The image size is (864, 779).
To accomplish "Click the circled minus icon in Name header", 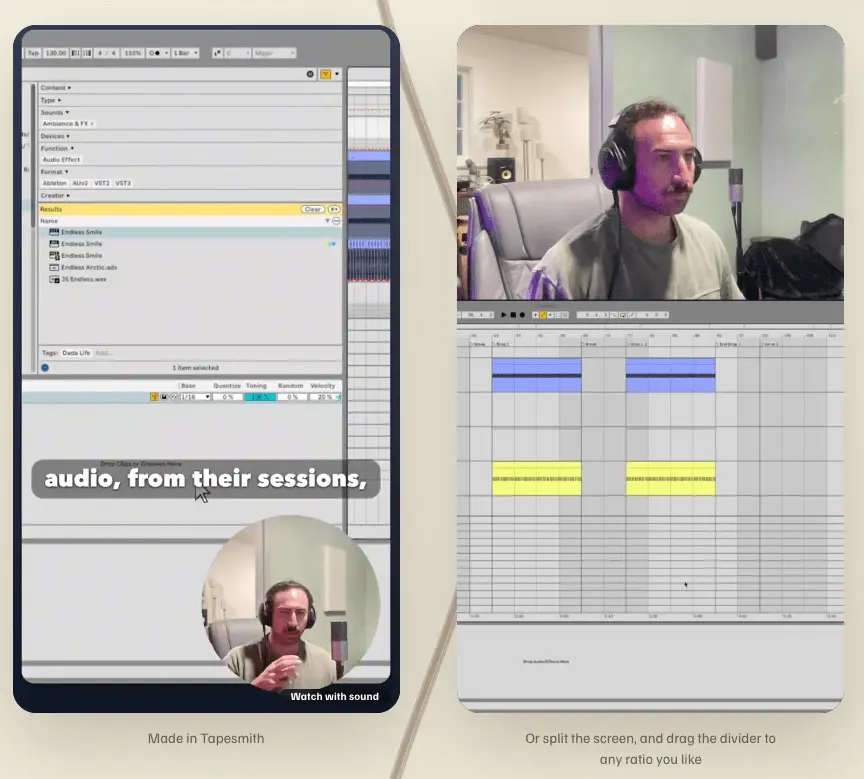I will 337,221.
